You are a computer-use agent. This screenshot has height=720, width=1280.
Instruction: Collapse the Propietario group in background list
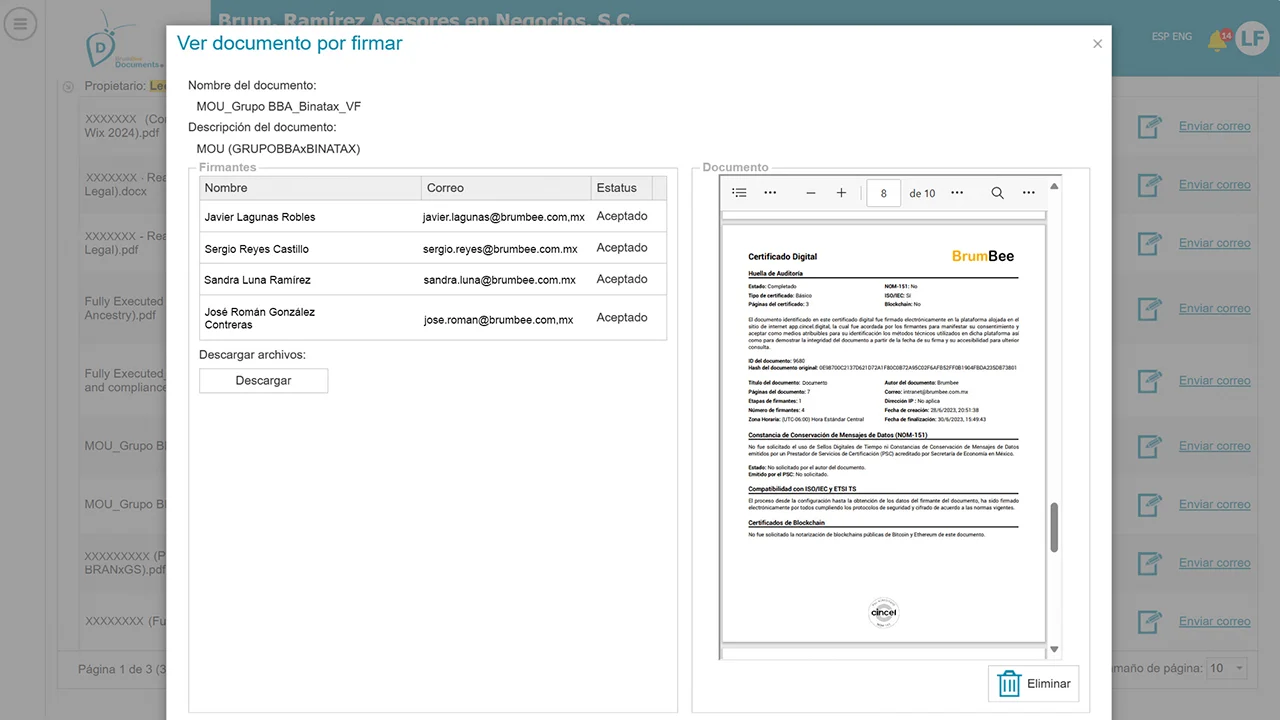coord(68,87)
